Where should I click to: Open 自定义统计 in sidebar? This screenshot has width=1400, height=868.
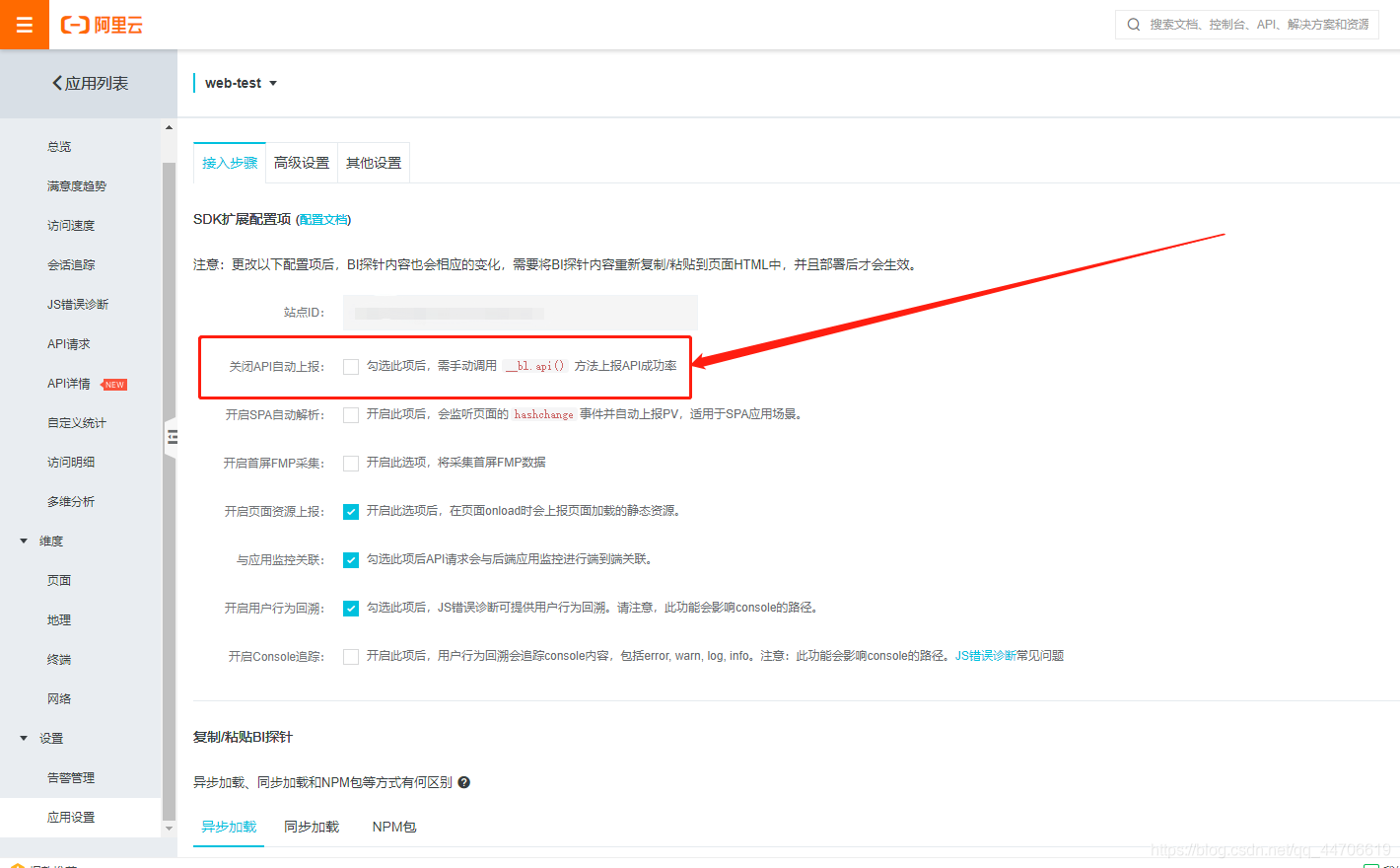point(77,423)
